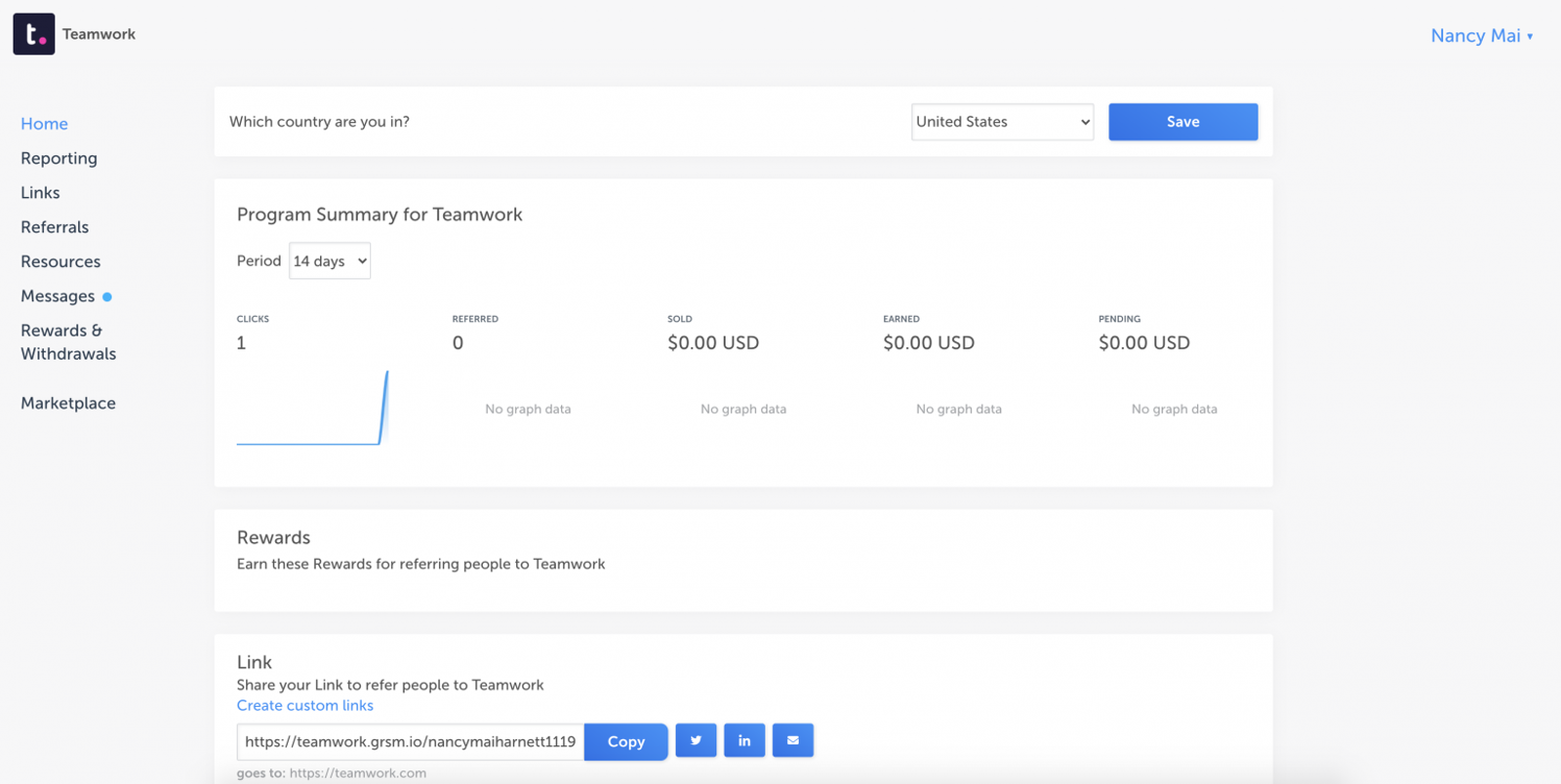
Task: Go to Marketplace
Action: click(x=68, y=403)
